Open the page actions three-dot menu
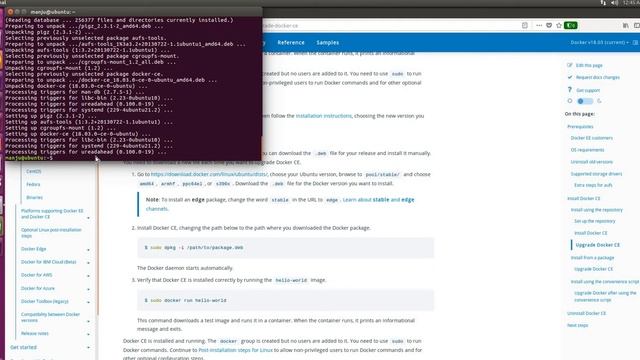Image resolution: width=640 pixels, height=360 pixels. pyautogui.click(x=539, y=25)
